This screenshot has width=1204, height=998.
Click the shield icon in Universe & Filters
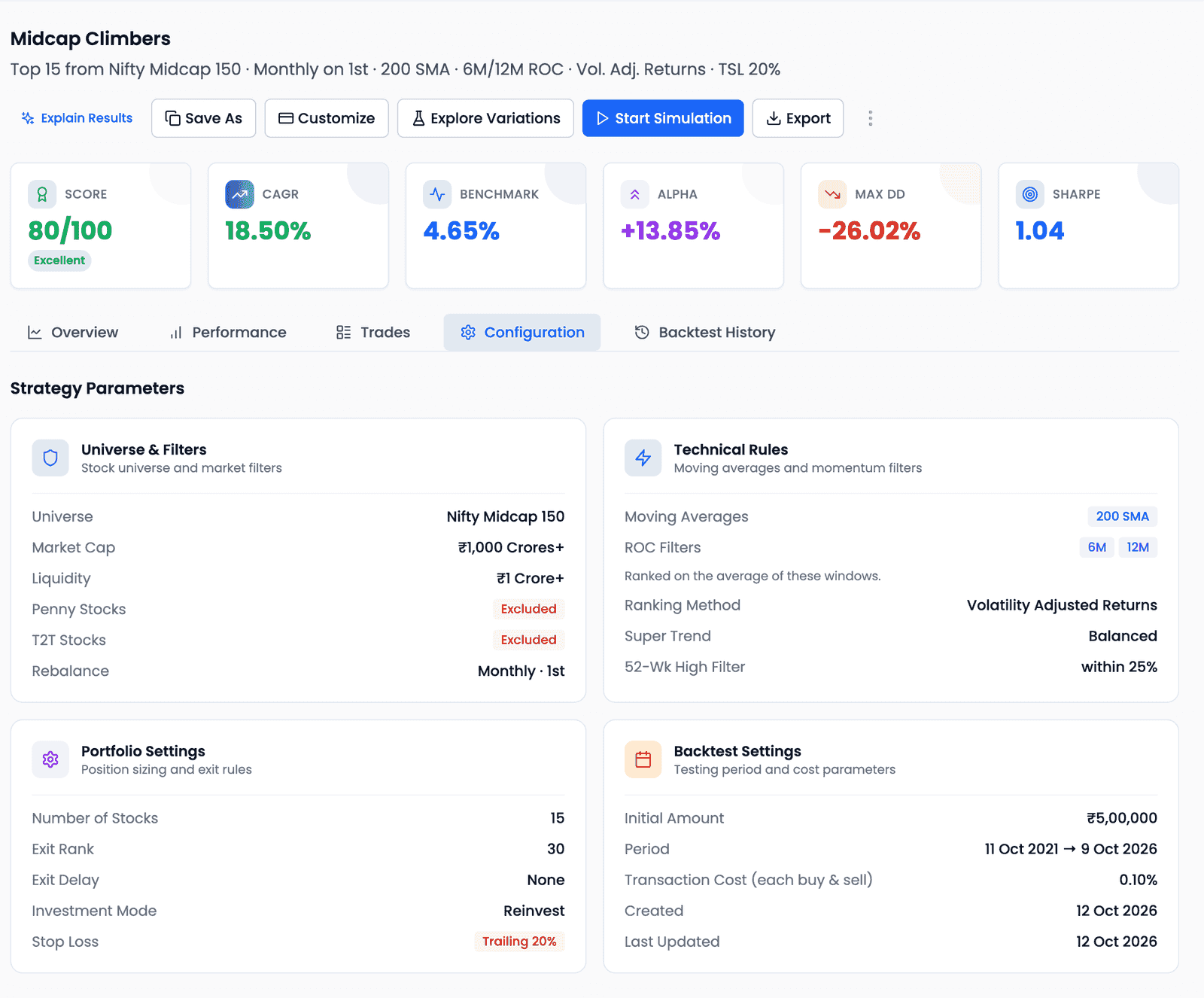point(50,458)
